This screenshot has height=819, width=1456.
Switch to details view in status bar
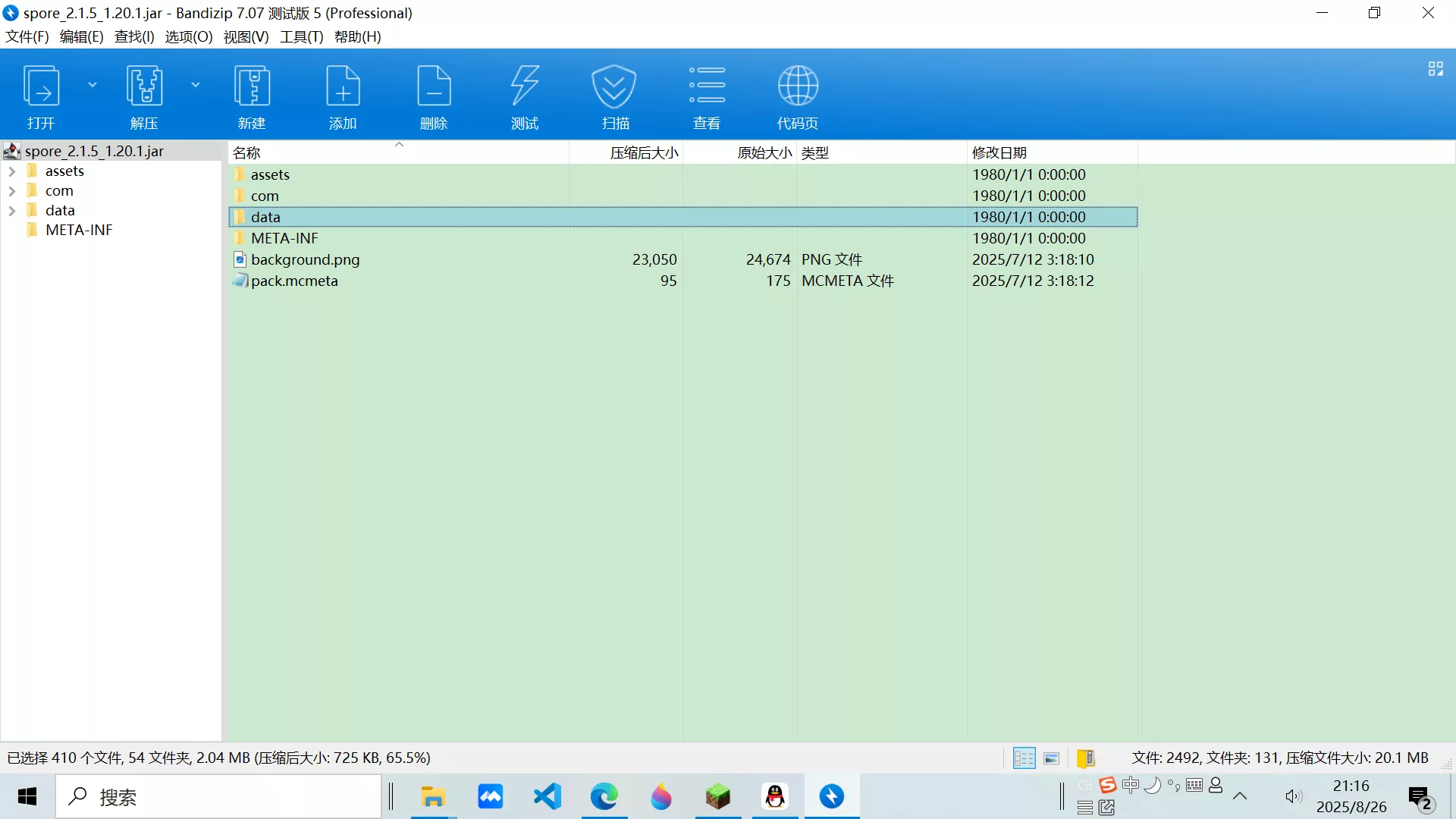pos(1024,758)
